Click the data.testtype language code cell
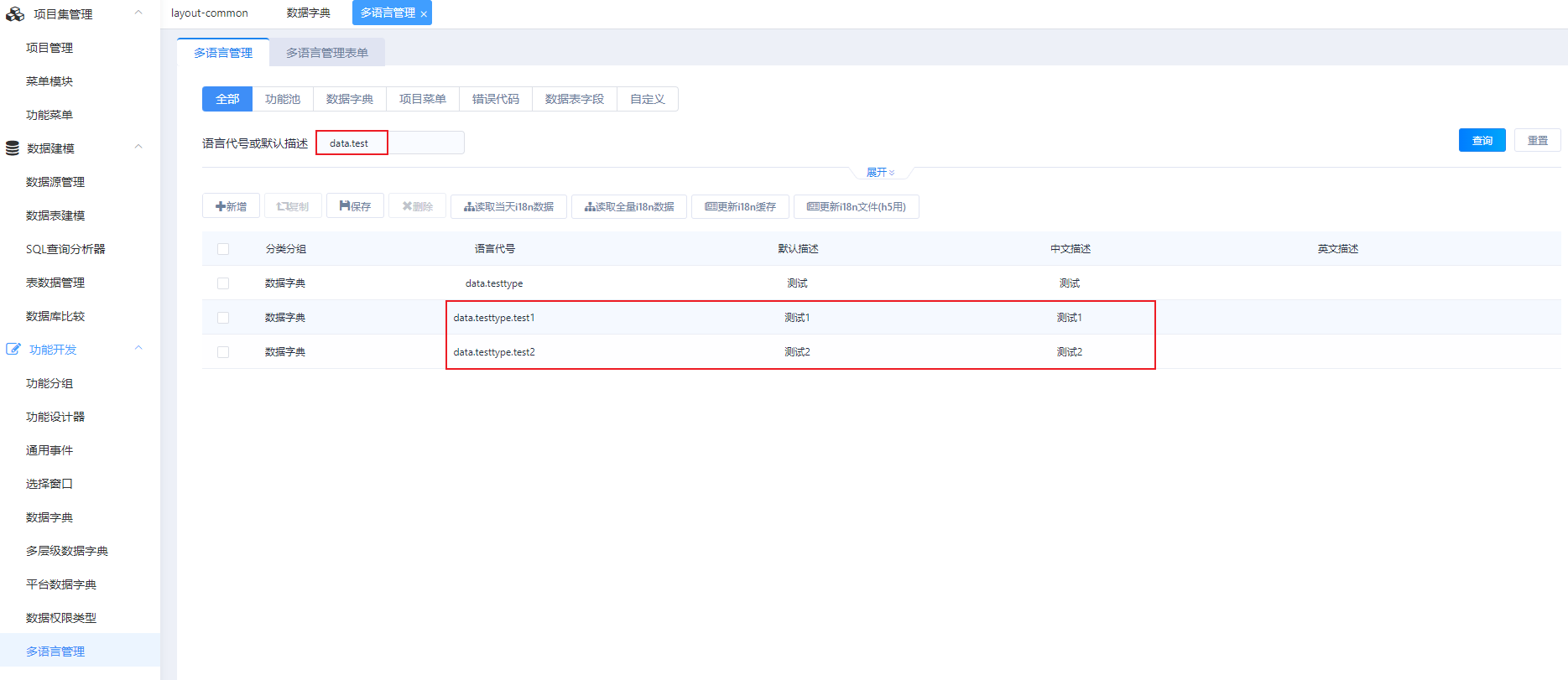The image size is (1568, 680). [x=494, y=283]
